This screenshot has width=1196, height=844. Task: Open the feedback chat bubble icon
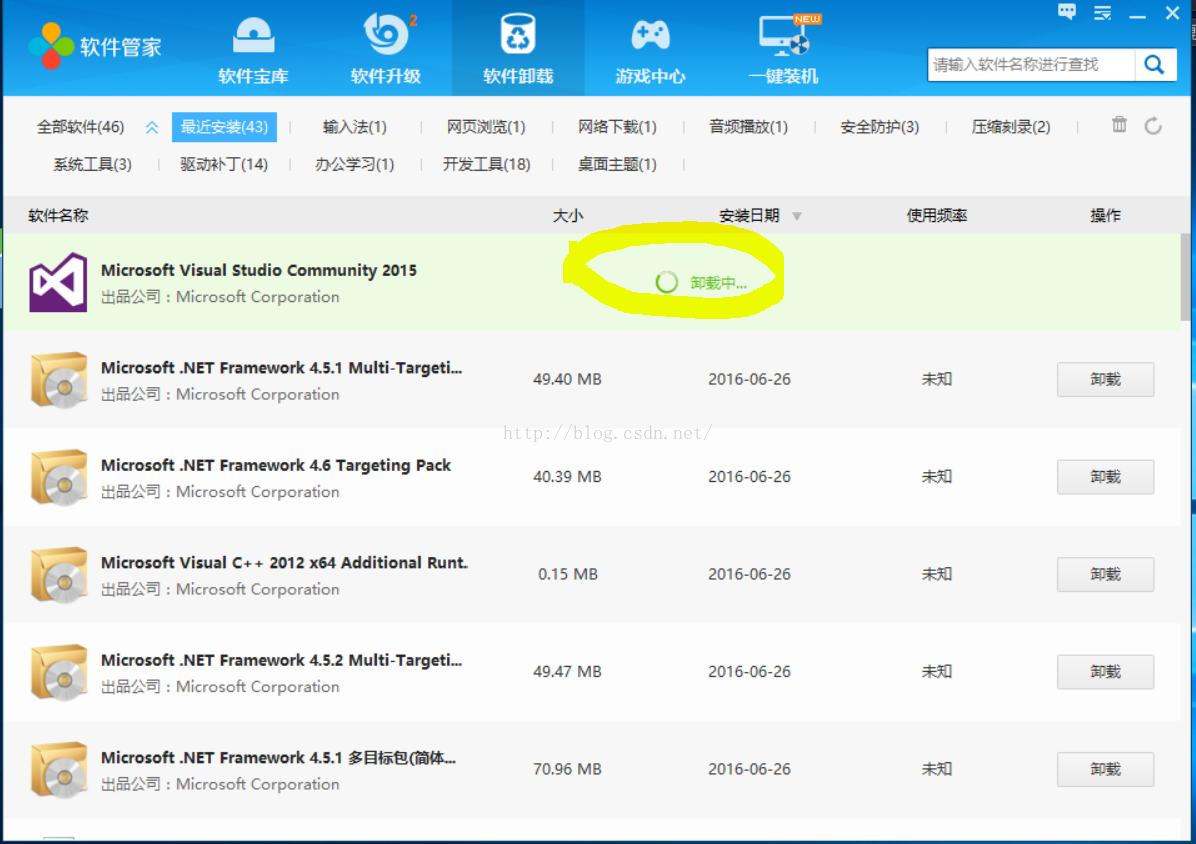pos(1067,11)
